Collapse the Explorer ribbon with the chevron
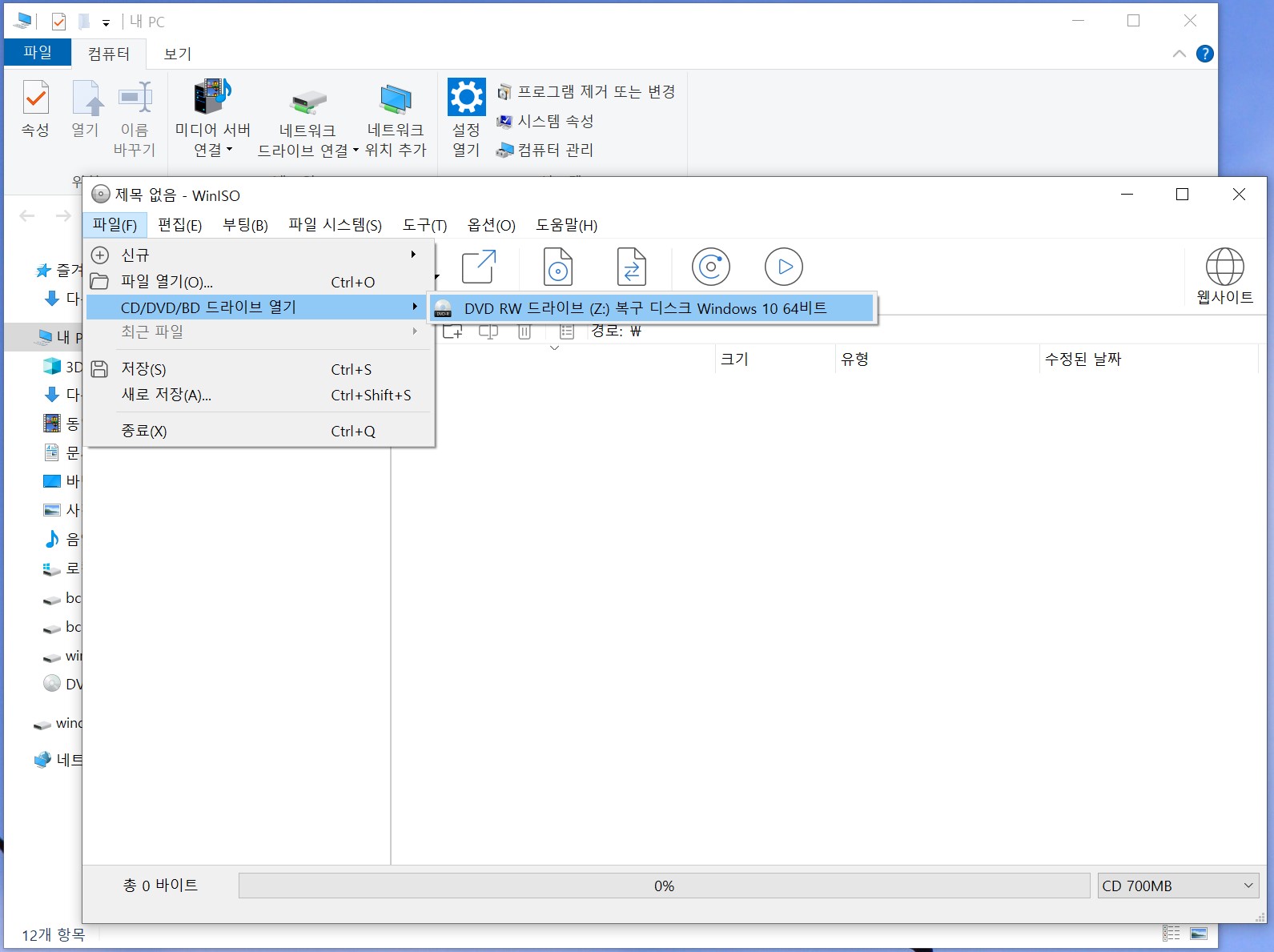1274x952 pixels. (x=1179, y=54)
